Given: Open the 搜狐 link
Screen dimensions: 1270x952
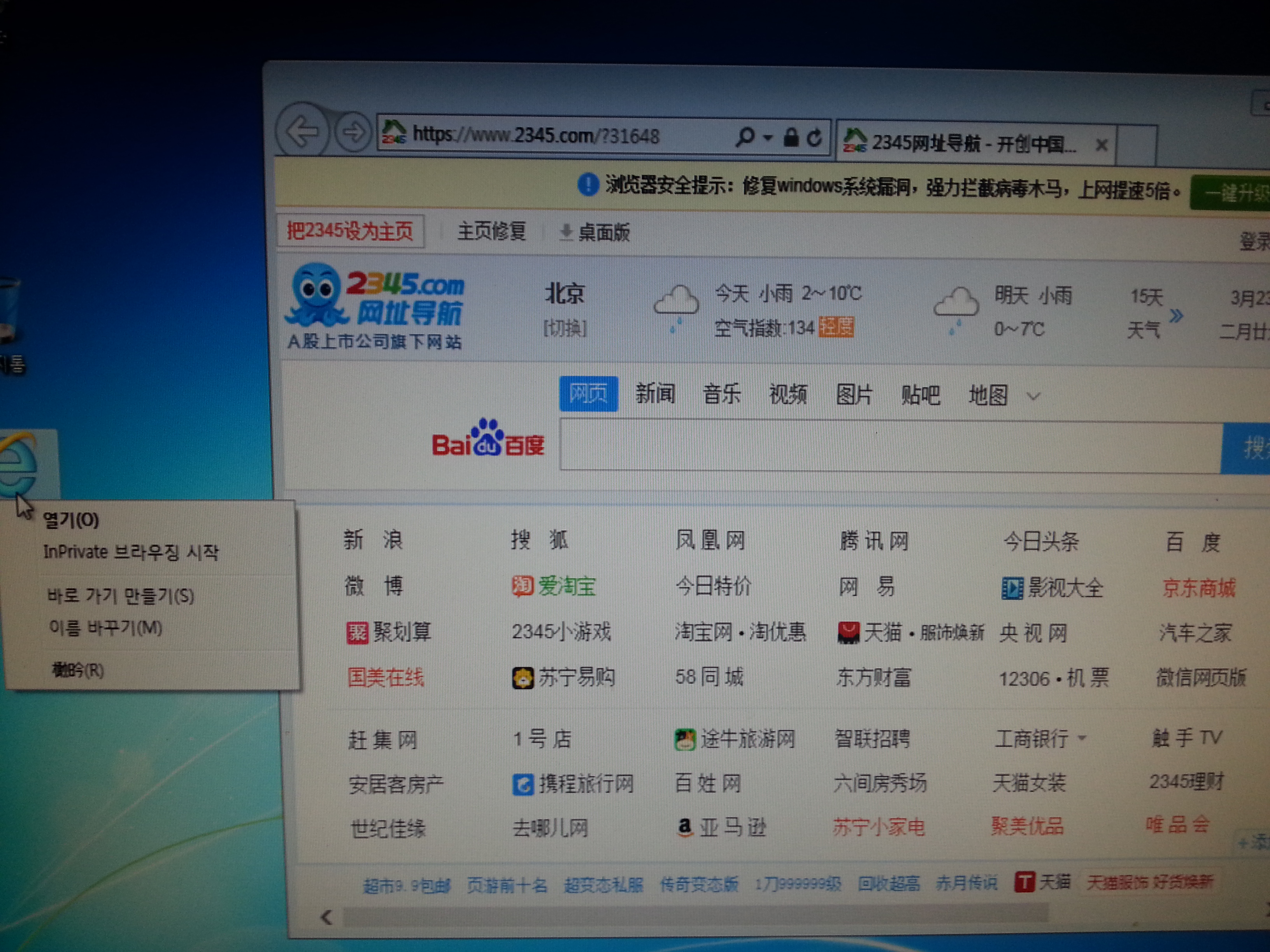Looking at the screenshot, I should 540,540.
